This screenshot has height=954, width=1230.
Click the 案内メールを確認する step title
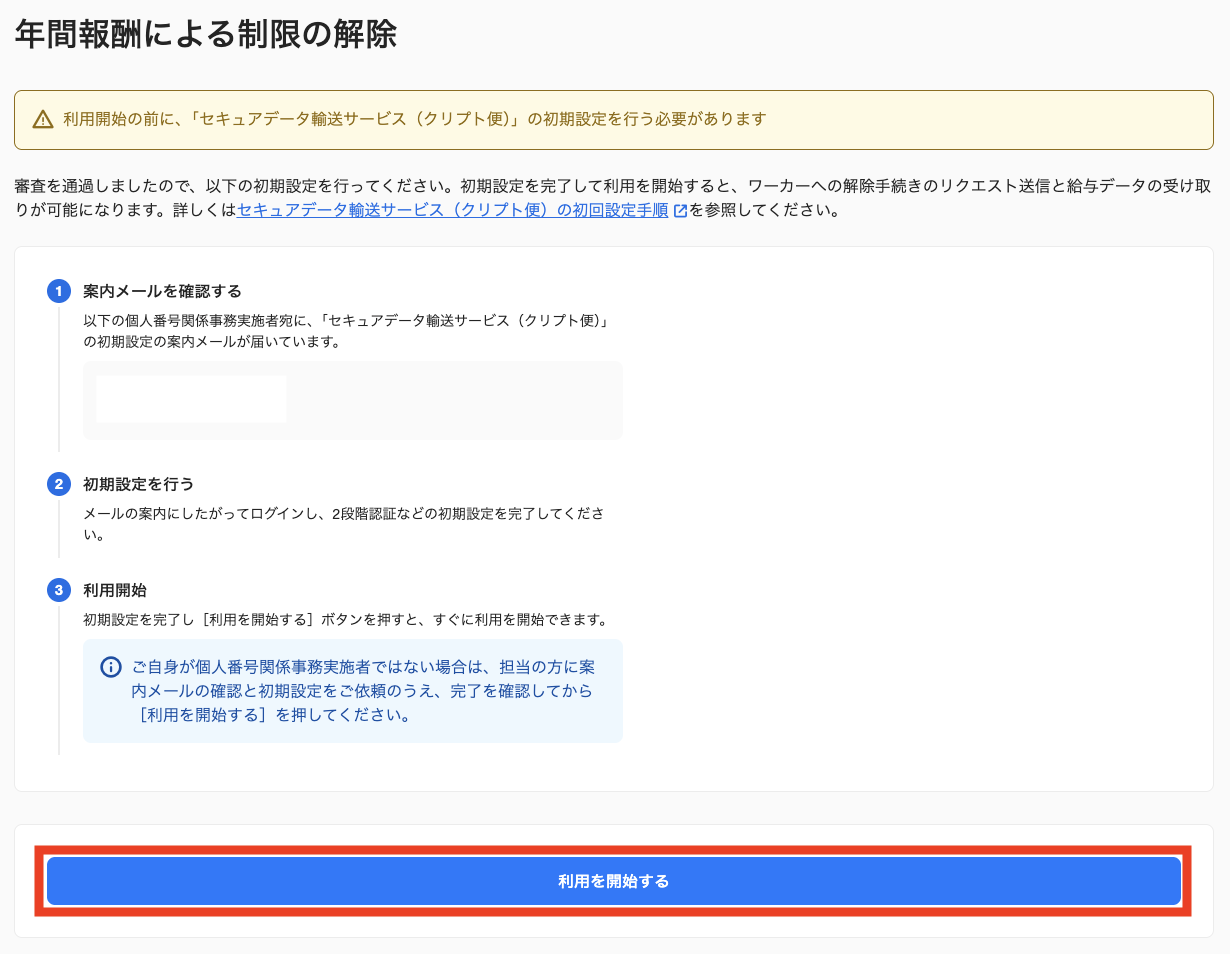pyautogui.click(x=162, y=291)
